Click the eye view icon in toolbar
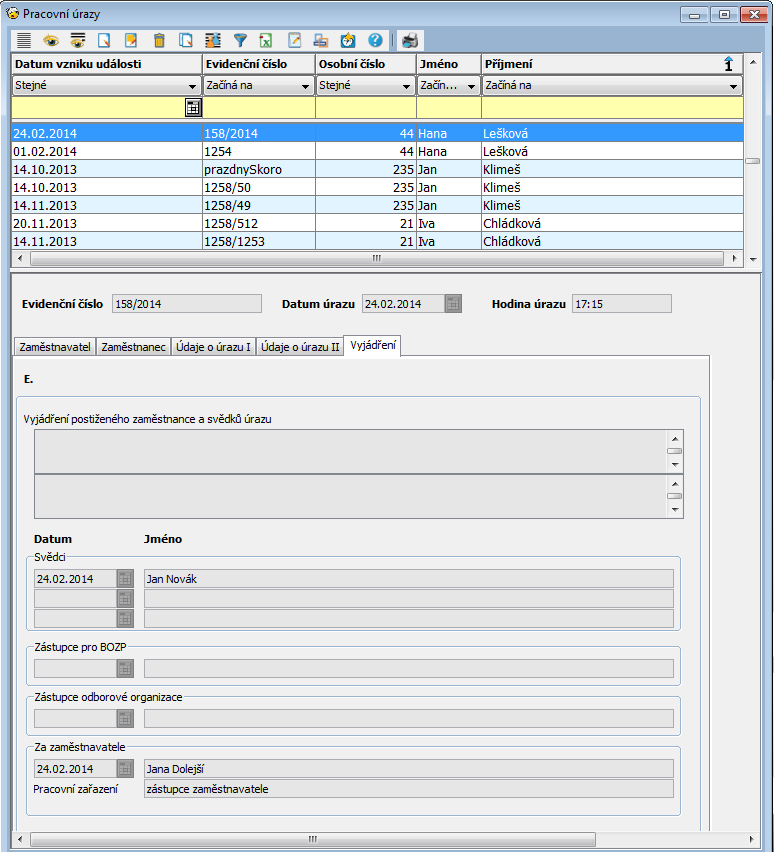The height and width of the screenshot is (852, 774). click(50, 41)
